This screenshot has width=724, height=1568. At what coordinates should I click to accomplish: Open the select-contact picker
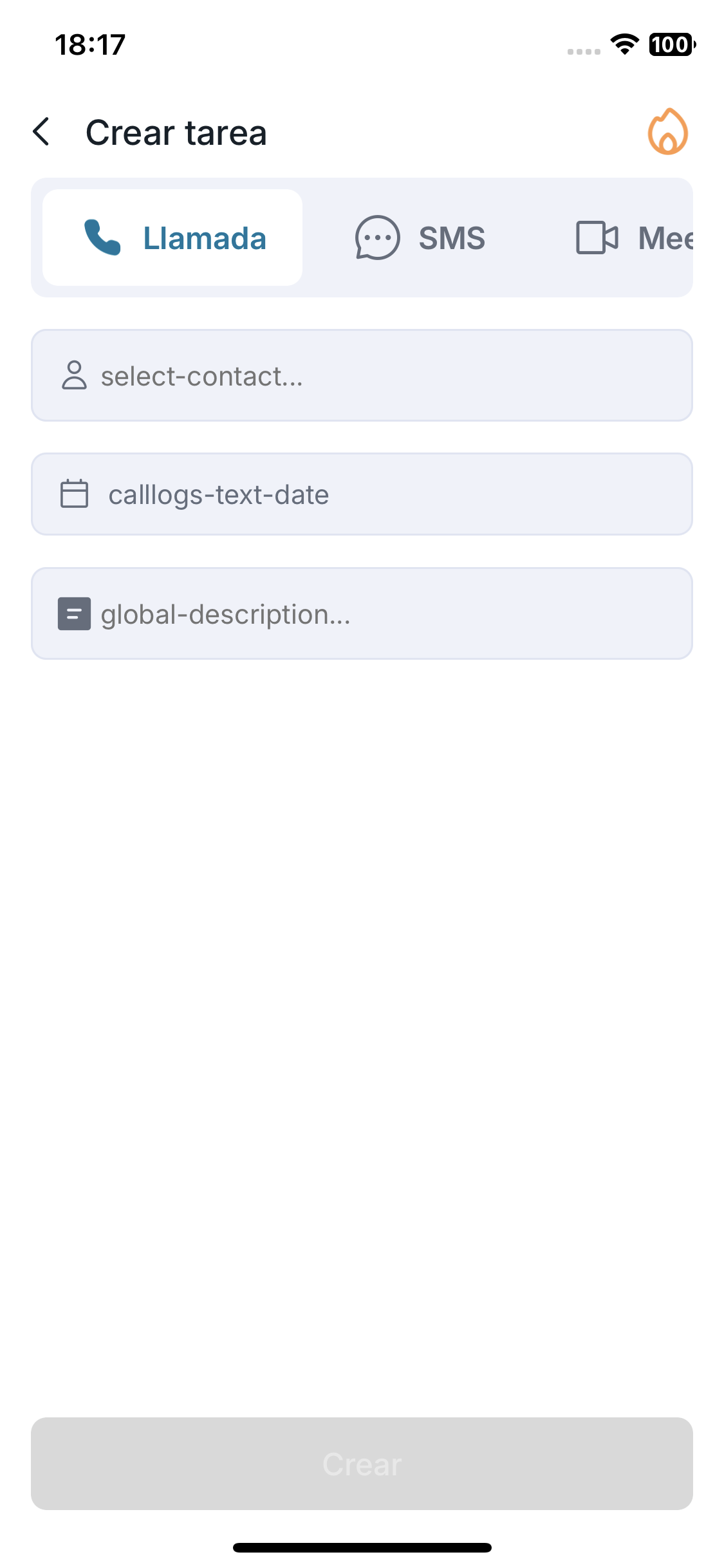pyautogui.click(x=362, y=375)
